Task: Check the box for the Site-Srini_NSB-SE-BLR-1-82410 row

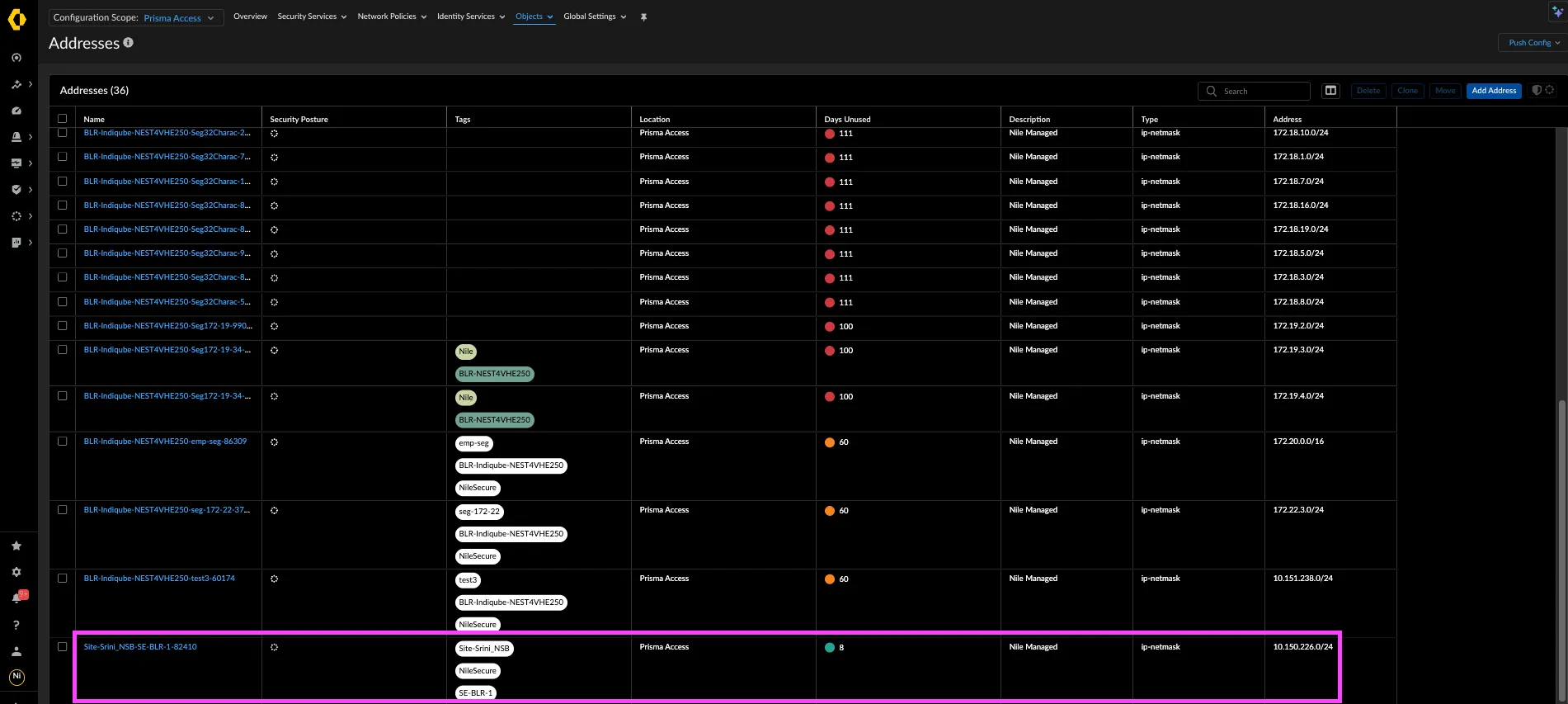Action: 62,647
